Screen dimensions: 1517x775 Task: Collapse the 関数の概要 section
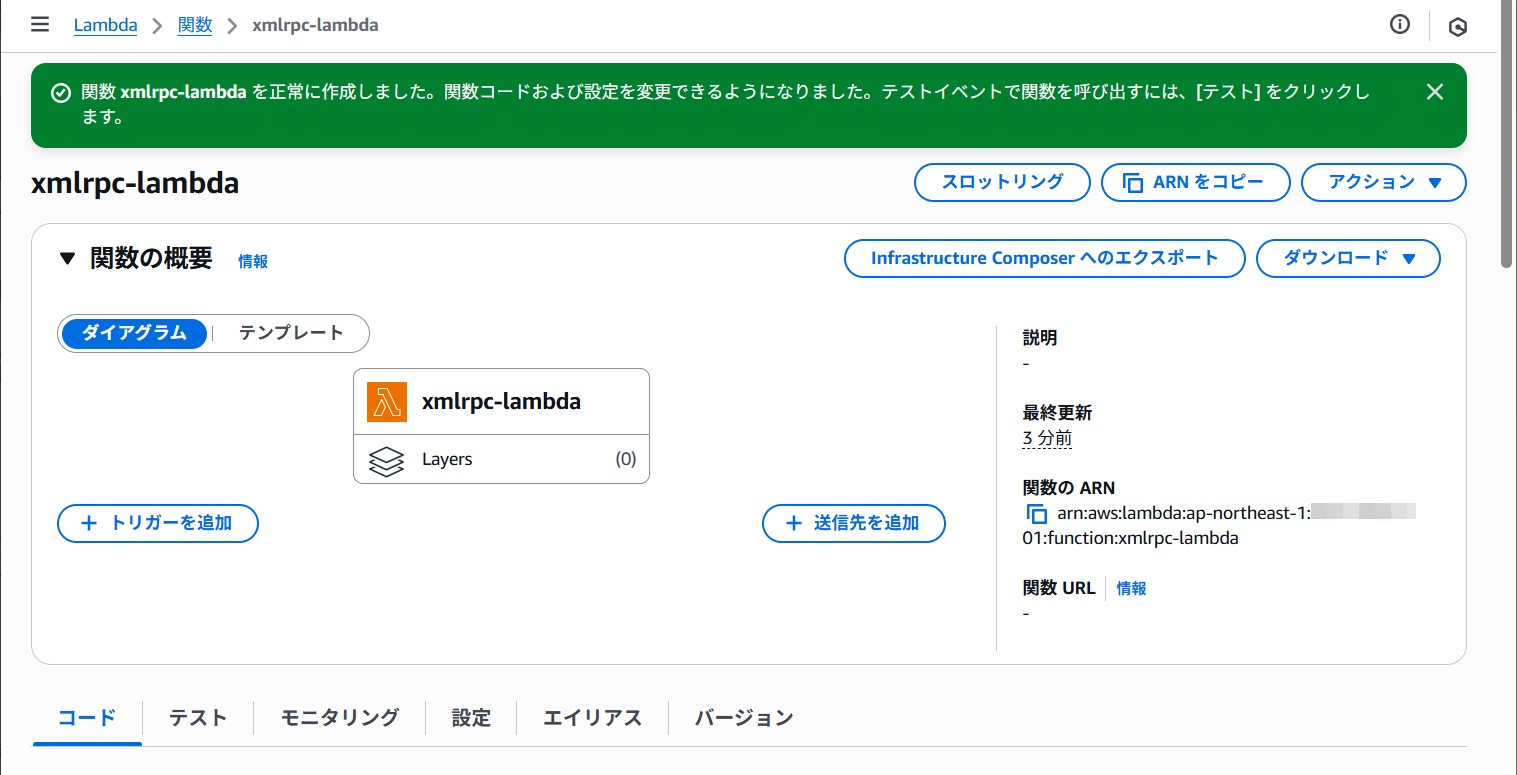pos(67,259)
